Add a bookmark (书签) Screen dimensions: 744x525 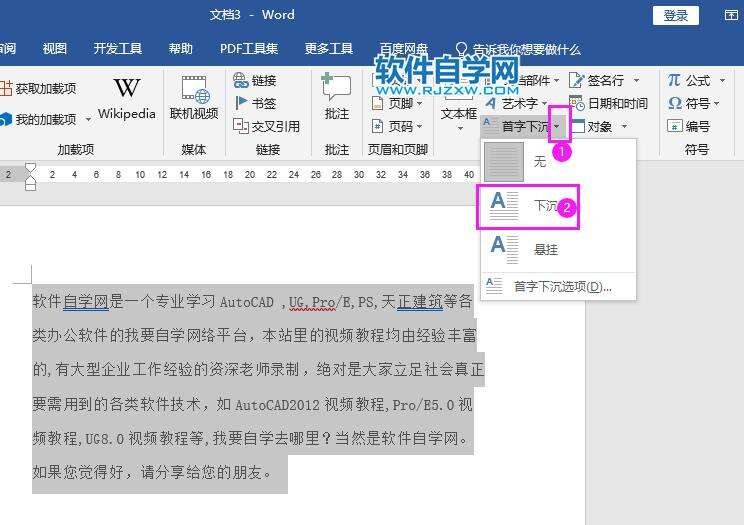pos(255,103)
